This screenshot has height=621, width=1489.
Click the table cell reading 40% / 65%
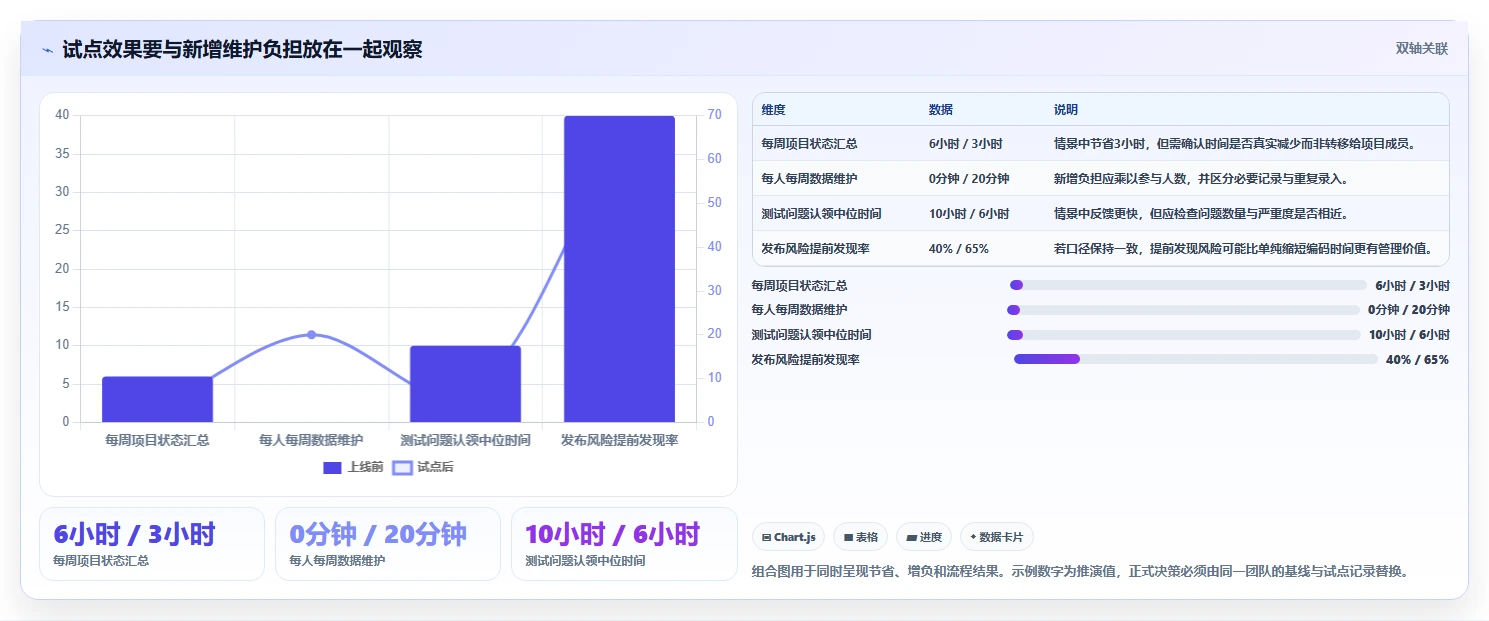pos(958,249)
